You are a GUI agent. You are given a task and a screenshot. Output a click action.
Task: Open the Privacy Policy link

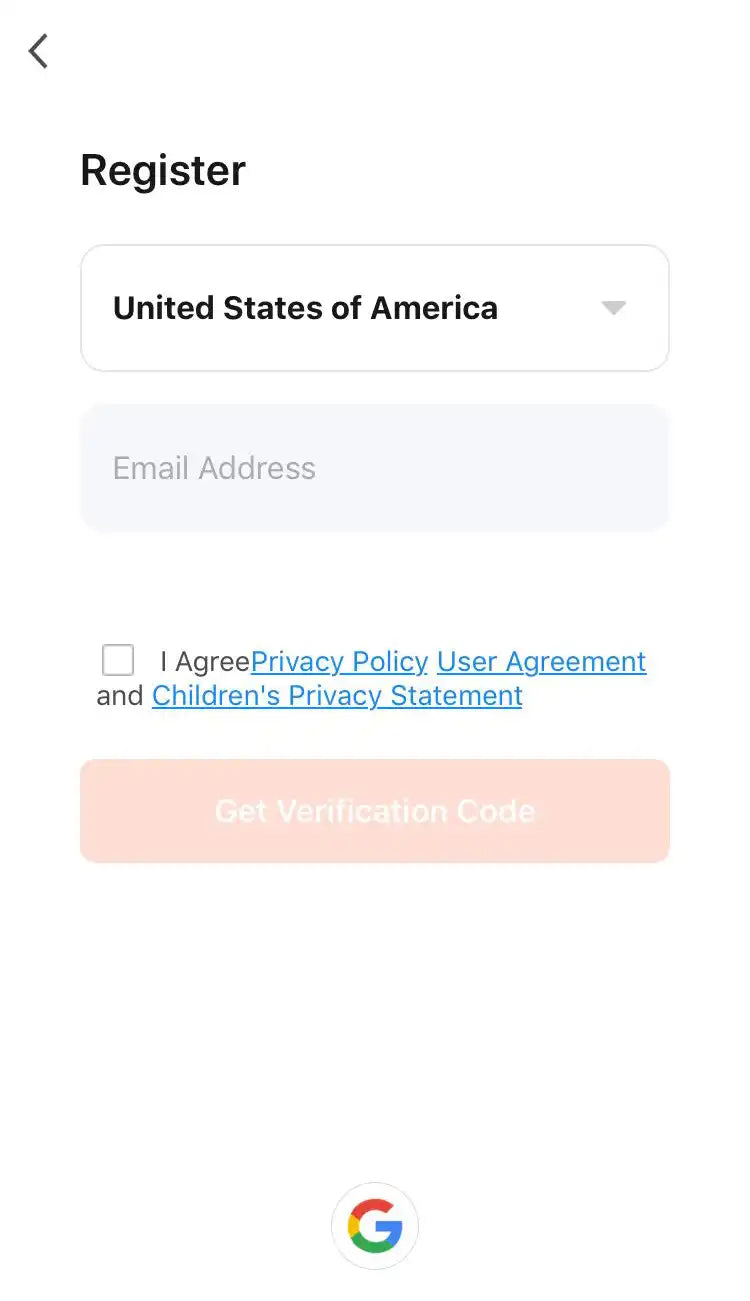(339, 662)
